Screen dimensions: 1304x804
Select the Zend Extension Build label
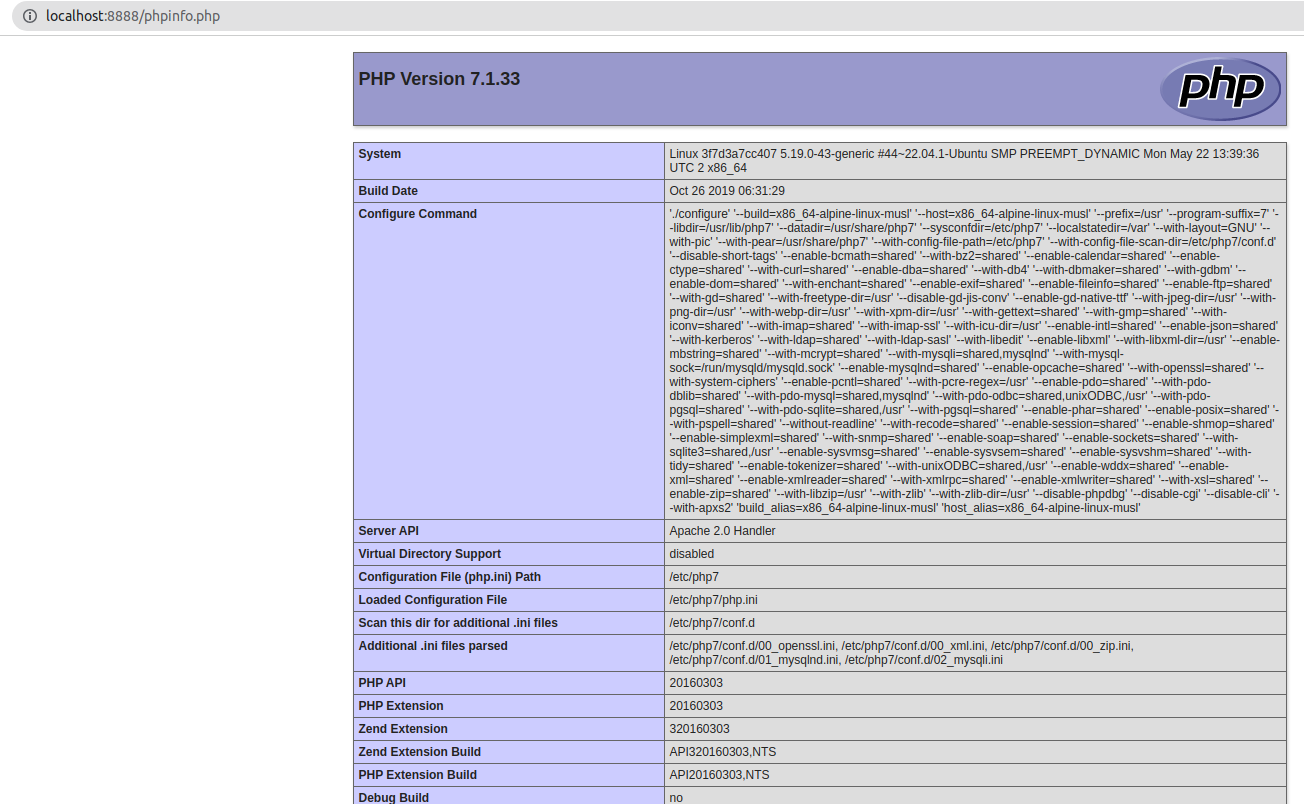click(420, 752)
